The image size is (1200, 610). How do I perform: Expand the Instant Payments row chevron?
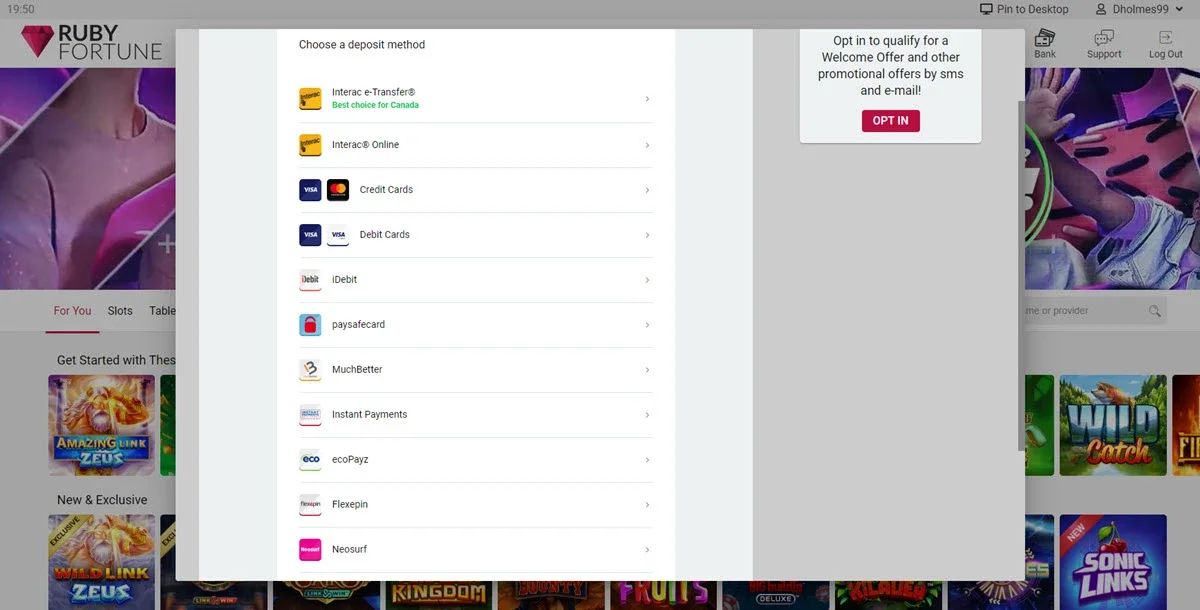647,415
